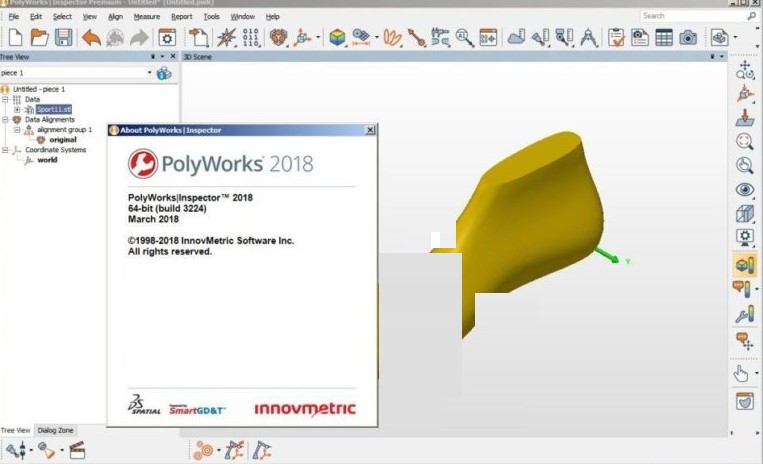Click the orange petals cross-section icon

[x=392, y=37]
